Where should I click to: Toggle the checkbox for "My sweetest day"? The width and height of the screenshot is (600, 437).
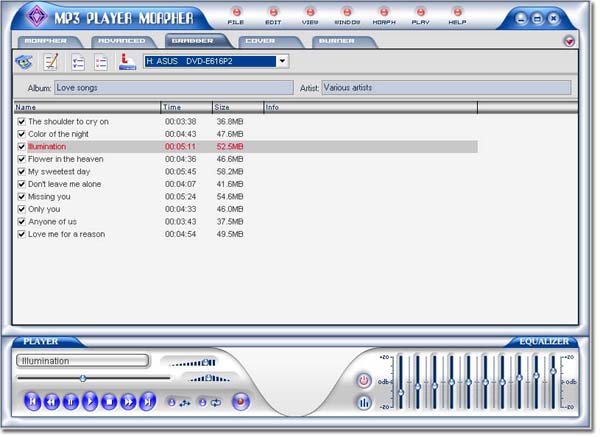[21, 172]
